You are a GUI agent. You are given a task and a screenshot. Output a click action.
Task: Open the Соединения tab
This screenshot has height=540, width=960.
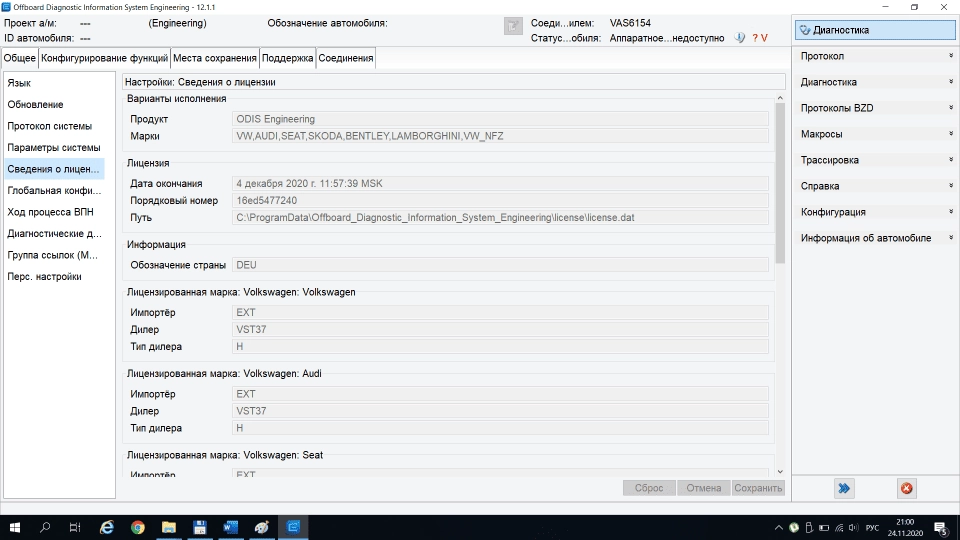[346, 58]
